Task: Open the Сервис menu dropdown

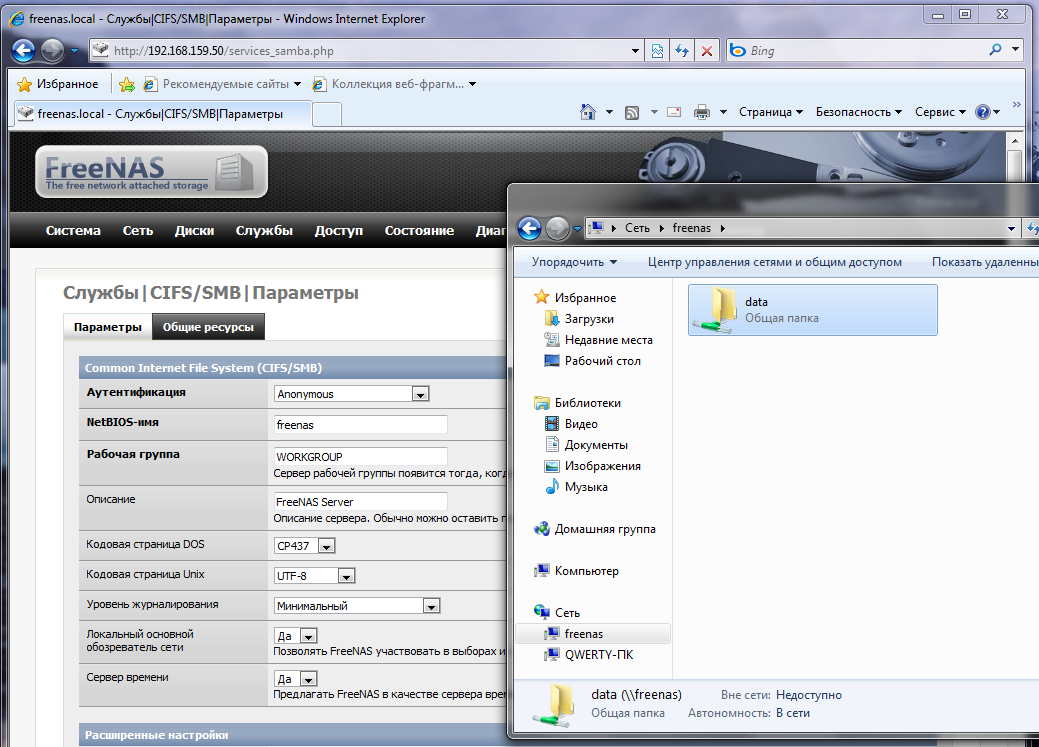Action: (x=940, y=112)
